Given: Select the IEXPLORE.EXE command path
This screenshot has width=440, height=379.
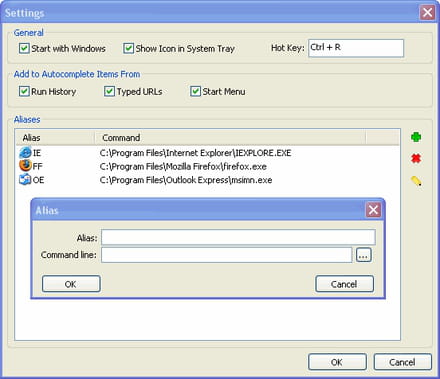Looking at the screenshot, I should point(195,153).
